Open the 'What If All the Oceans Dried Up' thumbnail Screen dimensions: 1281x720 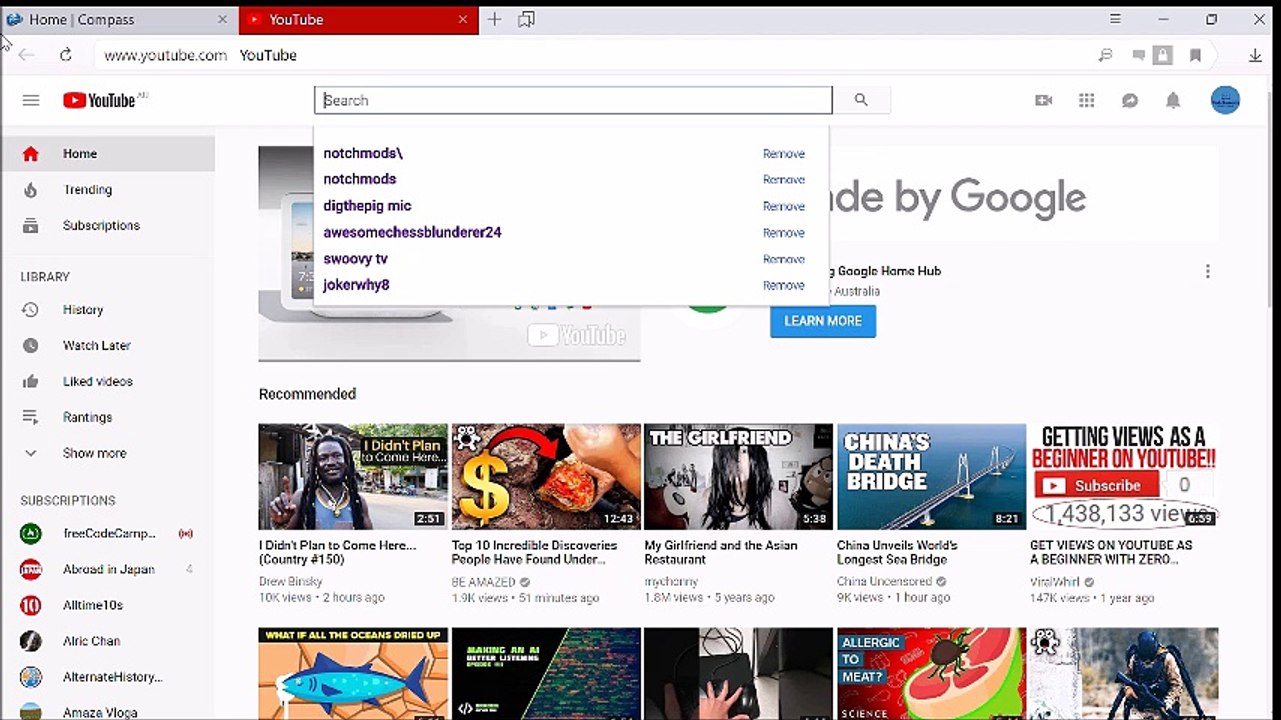coord(353,674)
